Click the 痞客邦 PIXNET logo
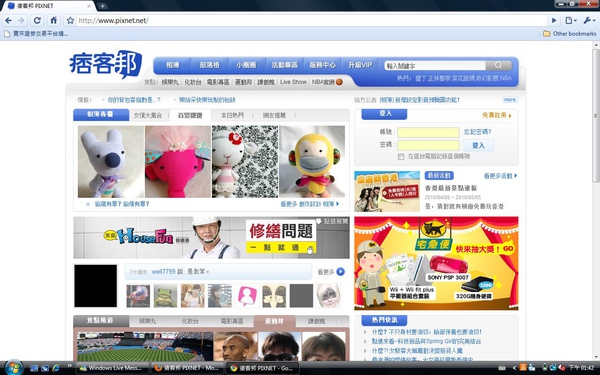Screen dimensions: 600x375 click(105, 64)
